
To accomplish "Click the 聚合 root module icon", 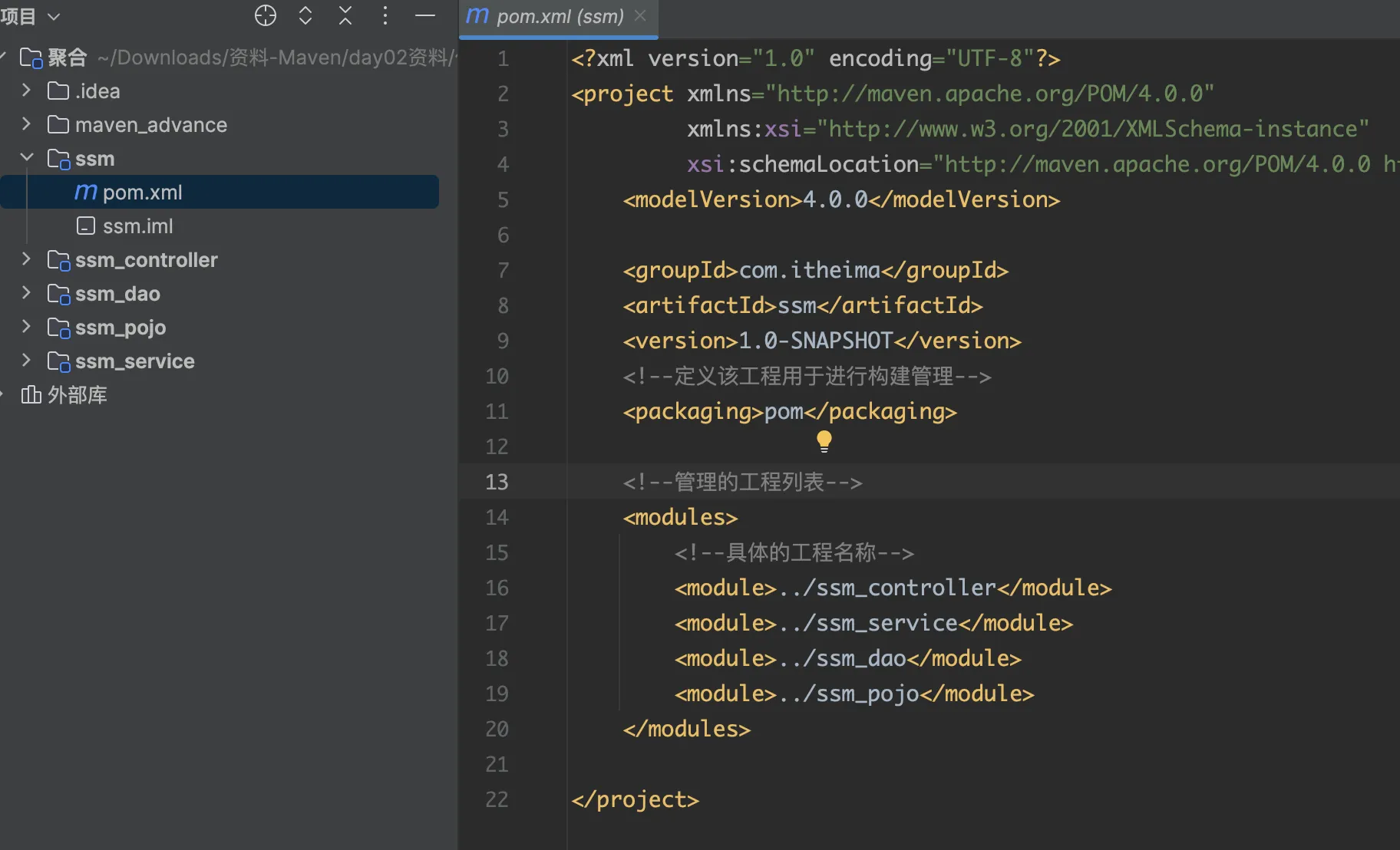I will pyautogui.click(x=31, y=58).
